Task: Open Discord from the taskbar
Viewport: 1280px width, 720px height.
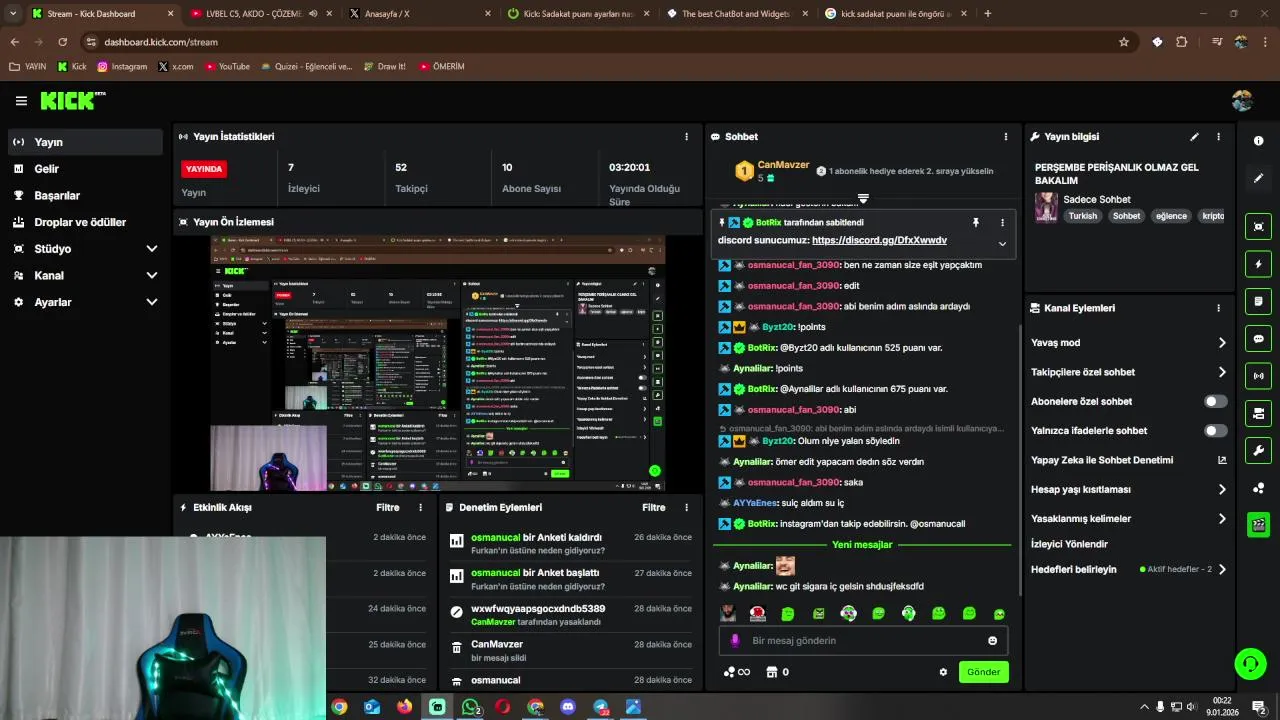Action: pos(568,707)
